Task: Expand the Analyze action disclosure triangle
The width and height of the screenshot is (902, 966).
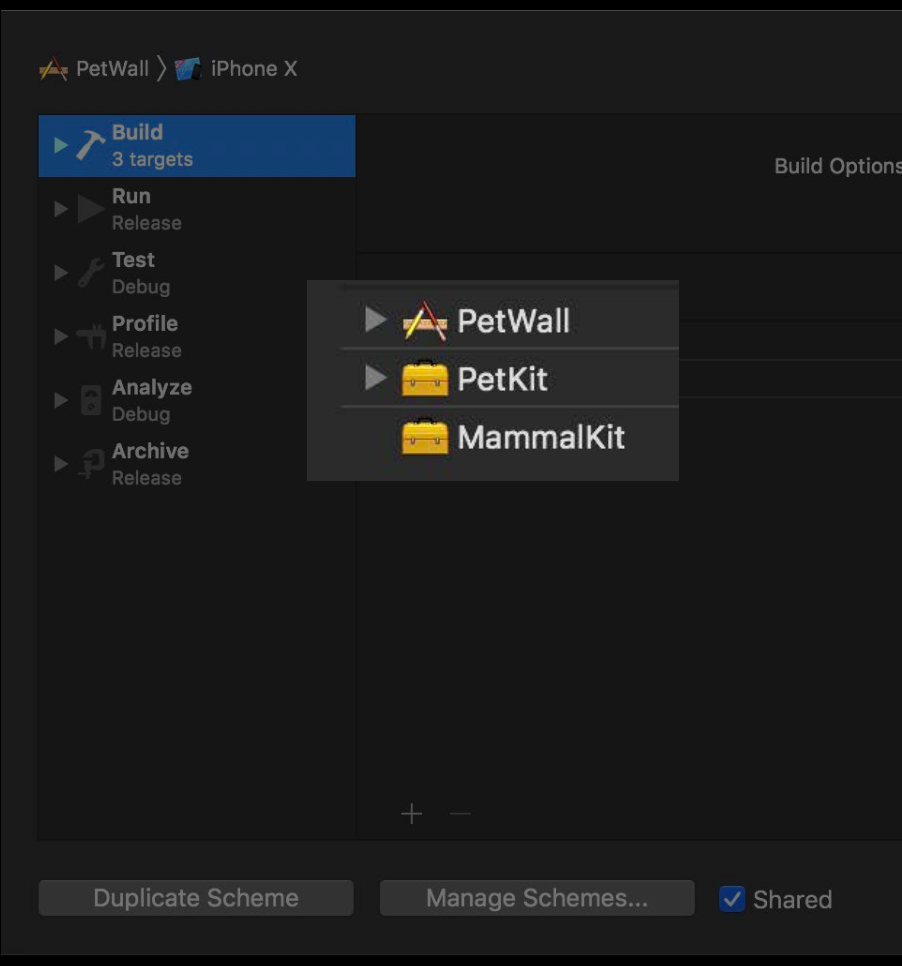Action: (x=60, y=400)
